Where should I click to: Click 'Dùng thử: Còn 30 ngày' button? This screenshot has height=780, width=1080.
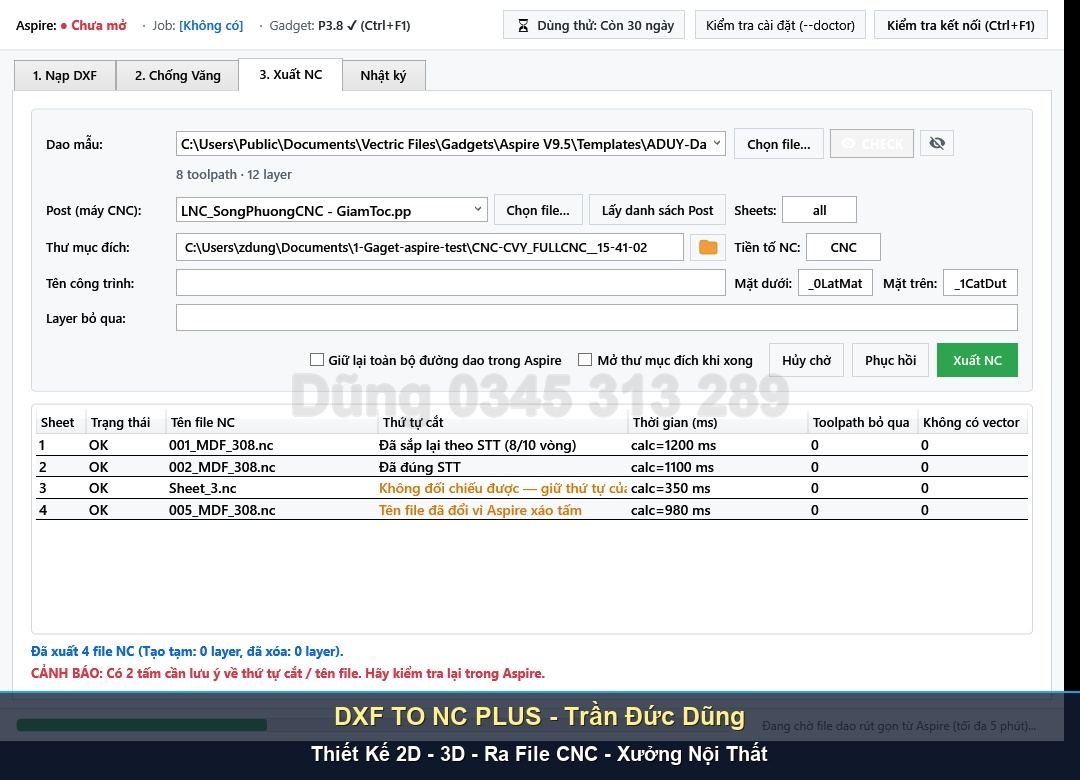(x=594, y=25)
